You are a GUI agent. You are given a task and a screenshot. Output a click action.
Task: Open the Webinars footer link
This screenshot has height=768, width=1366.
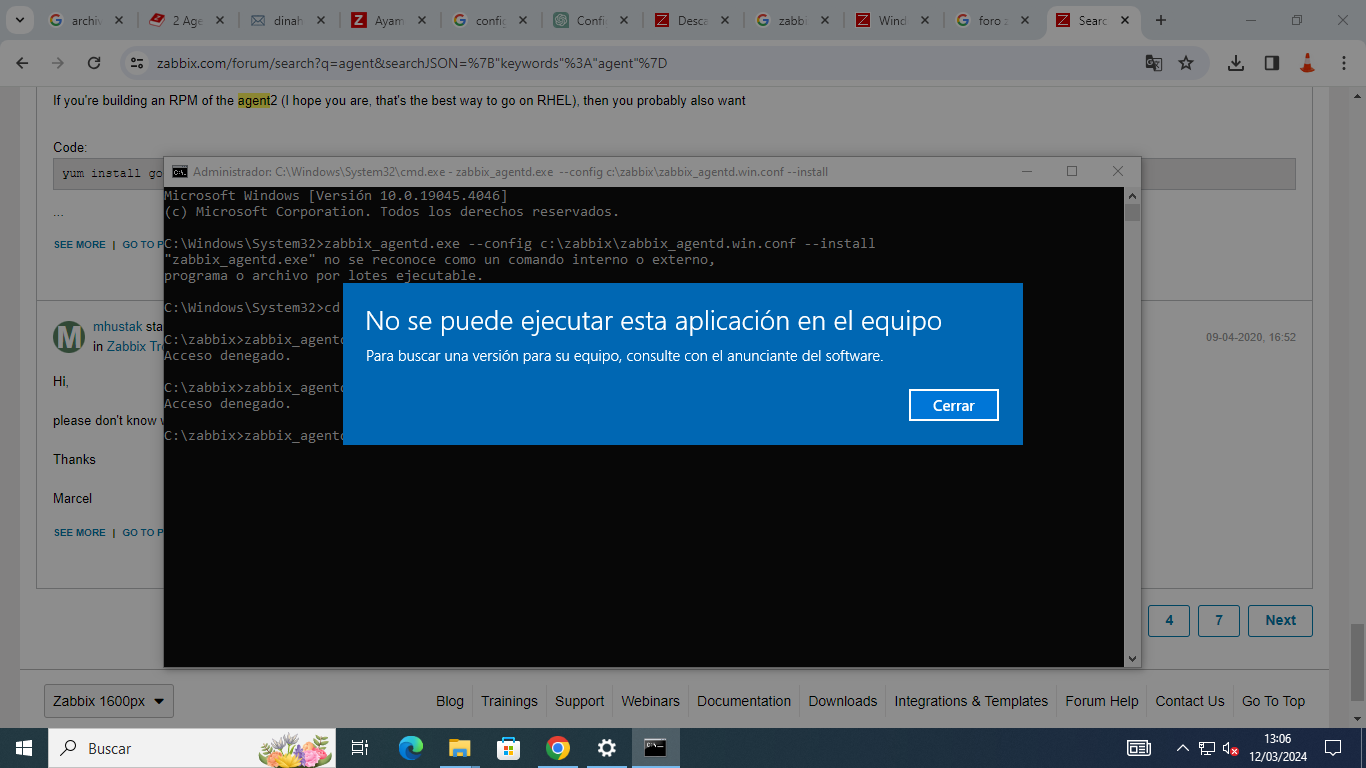click(x=650, y=701)
